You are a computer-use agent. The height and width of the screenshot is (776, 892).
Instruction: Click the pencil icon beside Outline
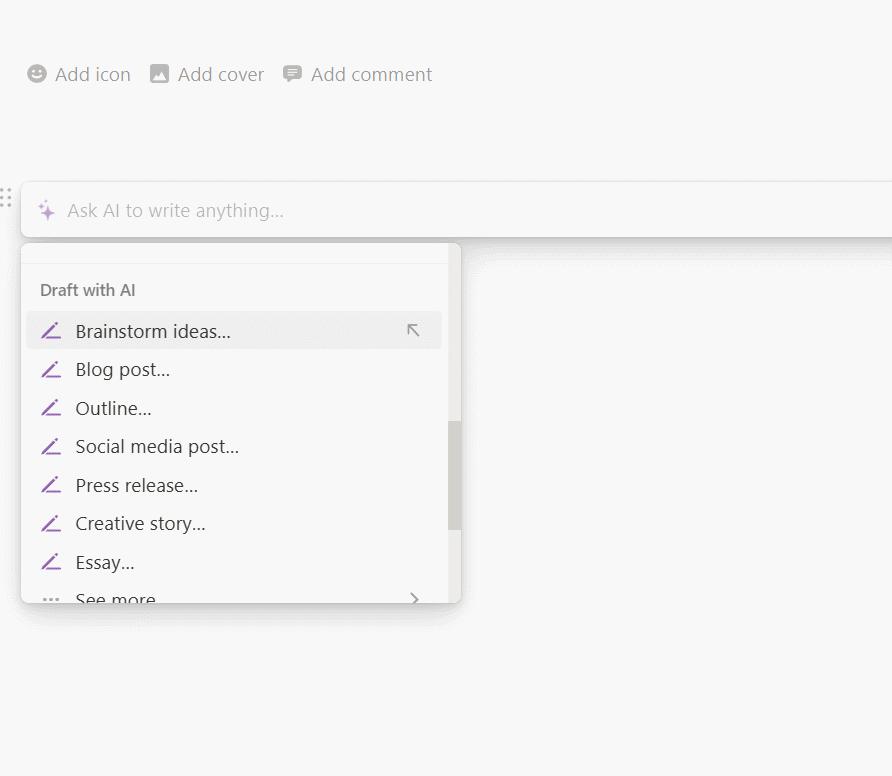[51, 408]
